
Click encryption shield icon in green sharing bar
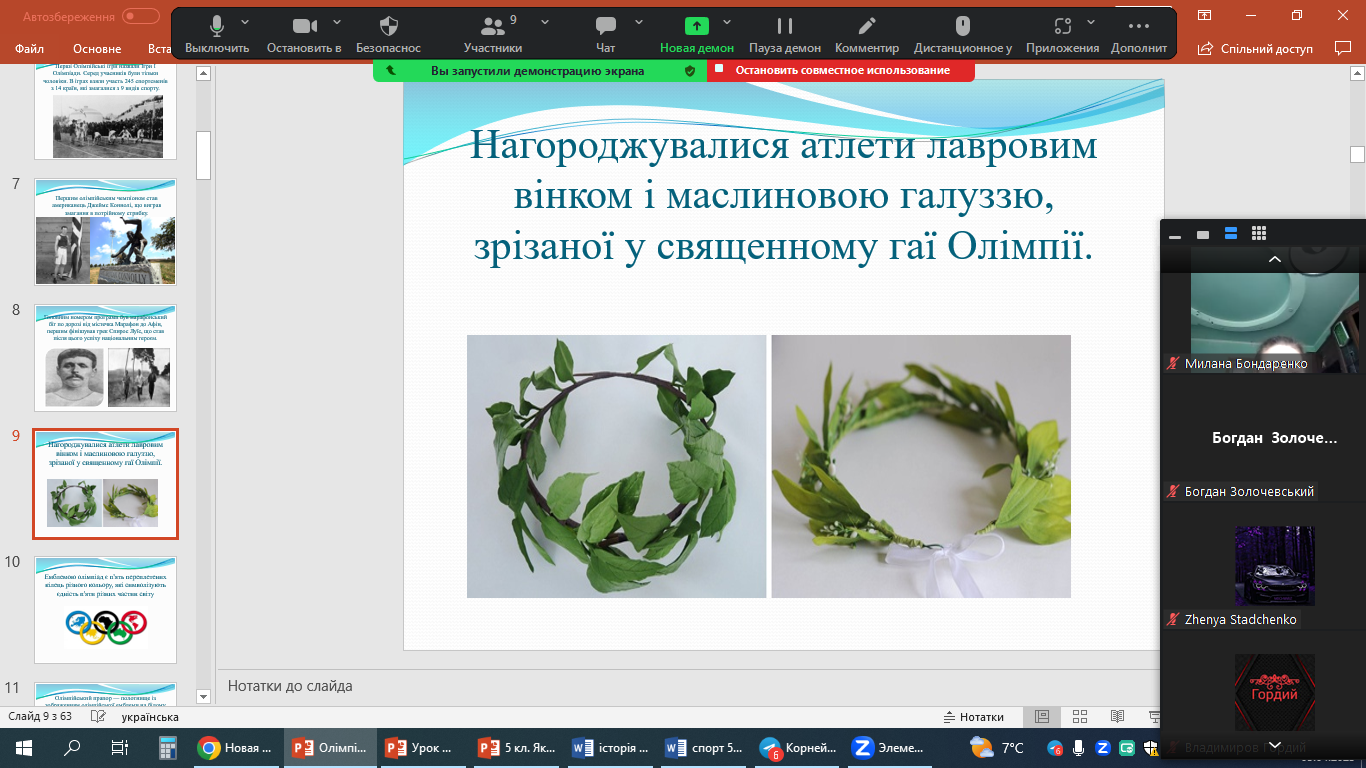coord(689,71)
